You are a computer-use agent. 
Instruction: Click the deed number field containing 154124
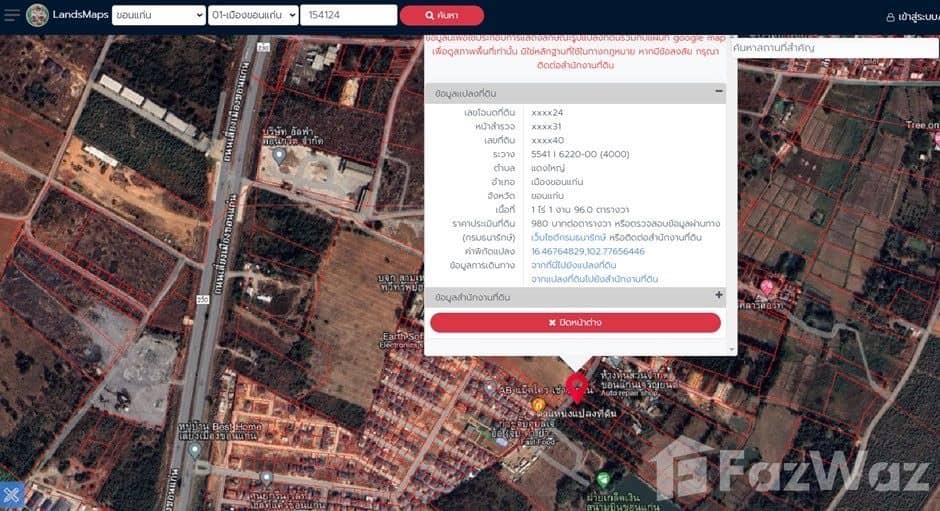pyautogui.click(x=348, y=16)
